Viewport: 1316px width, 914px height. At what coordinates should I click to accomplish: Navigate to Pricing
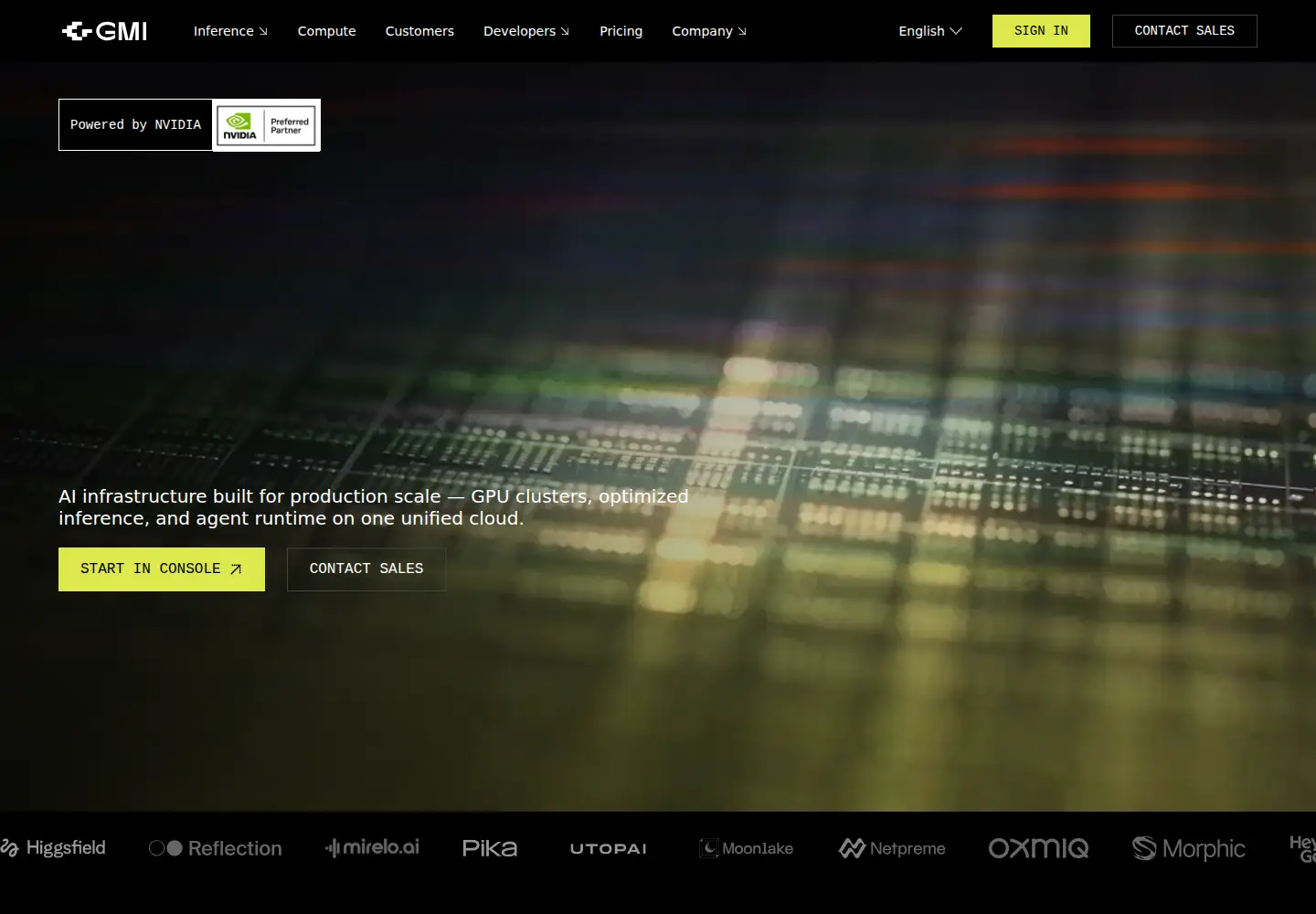click(621, 31)
